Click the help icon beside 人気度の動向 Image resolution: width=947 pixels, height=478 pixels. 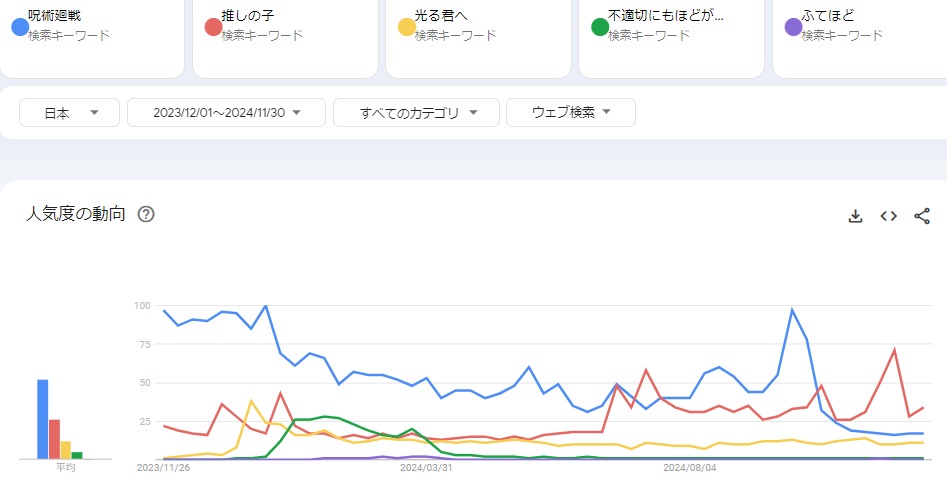pos(146,214)
